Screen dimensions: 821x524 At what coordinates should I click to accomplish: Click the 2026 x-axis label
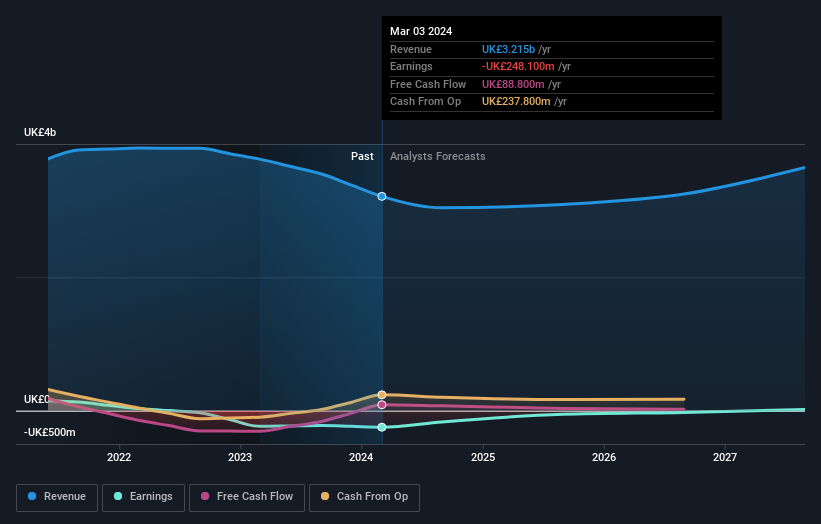pos(604,457)
